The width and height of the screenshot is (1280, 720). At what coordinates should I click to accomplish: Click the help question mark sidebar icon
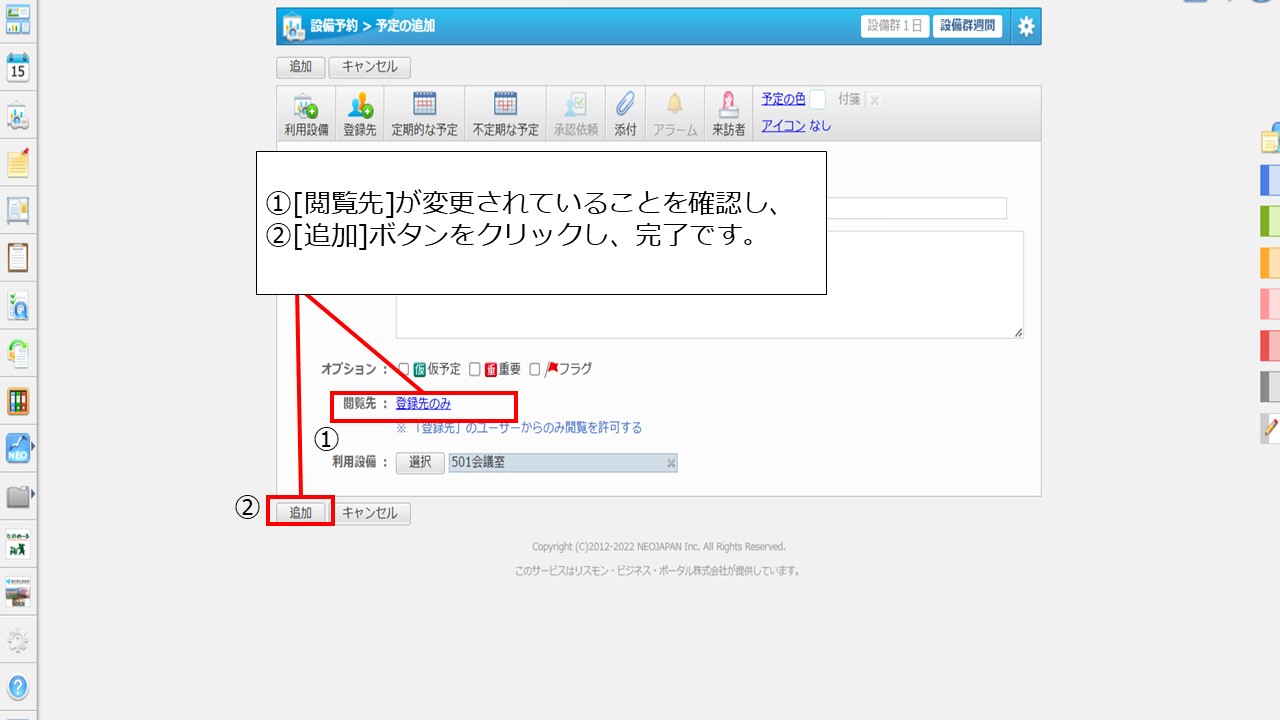(18, 687)
